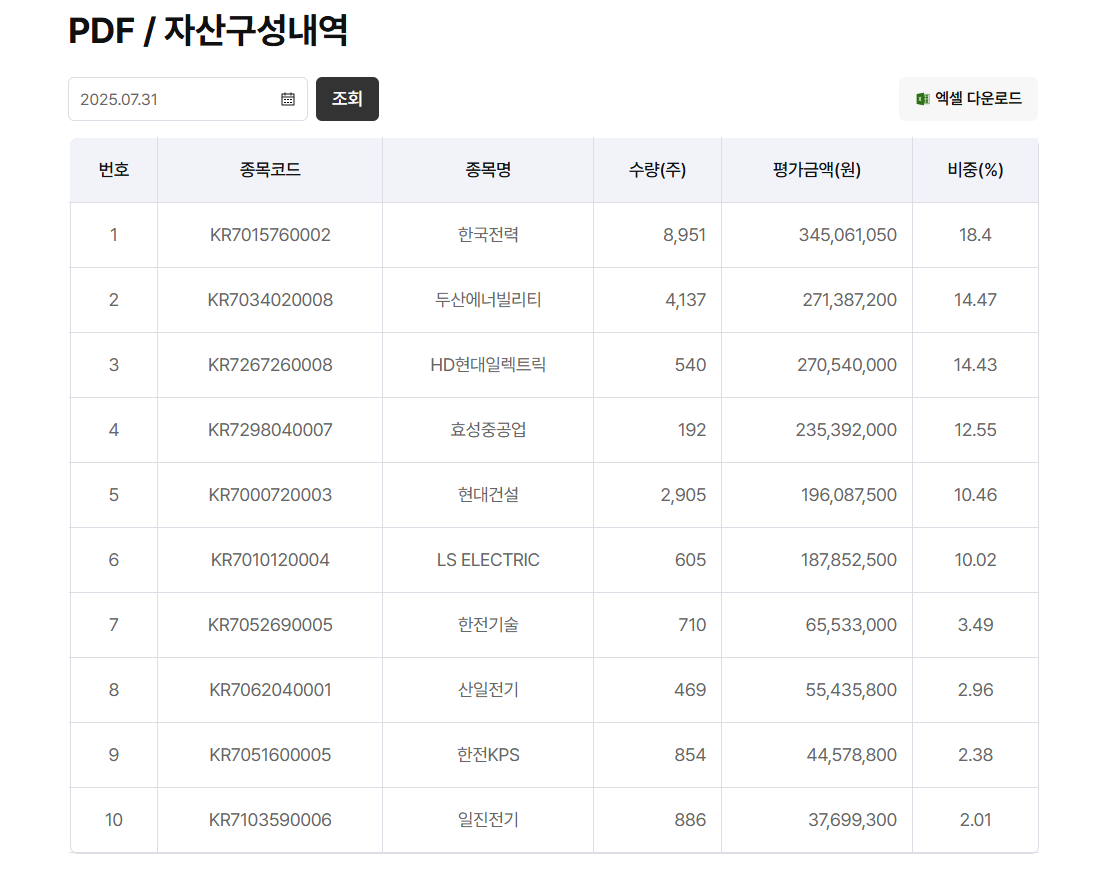This screenshot has height=869, width=1115.
Task: Click the stock name 두산에너빌리티
Action: tap(488, 300)
